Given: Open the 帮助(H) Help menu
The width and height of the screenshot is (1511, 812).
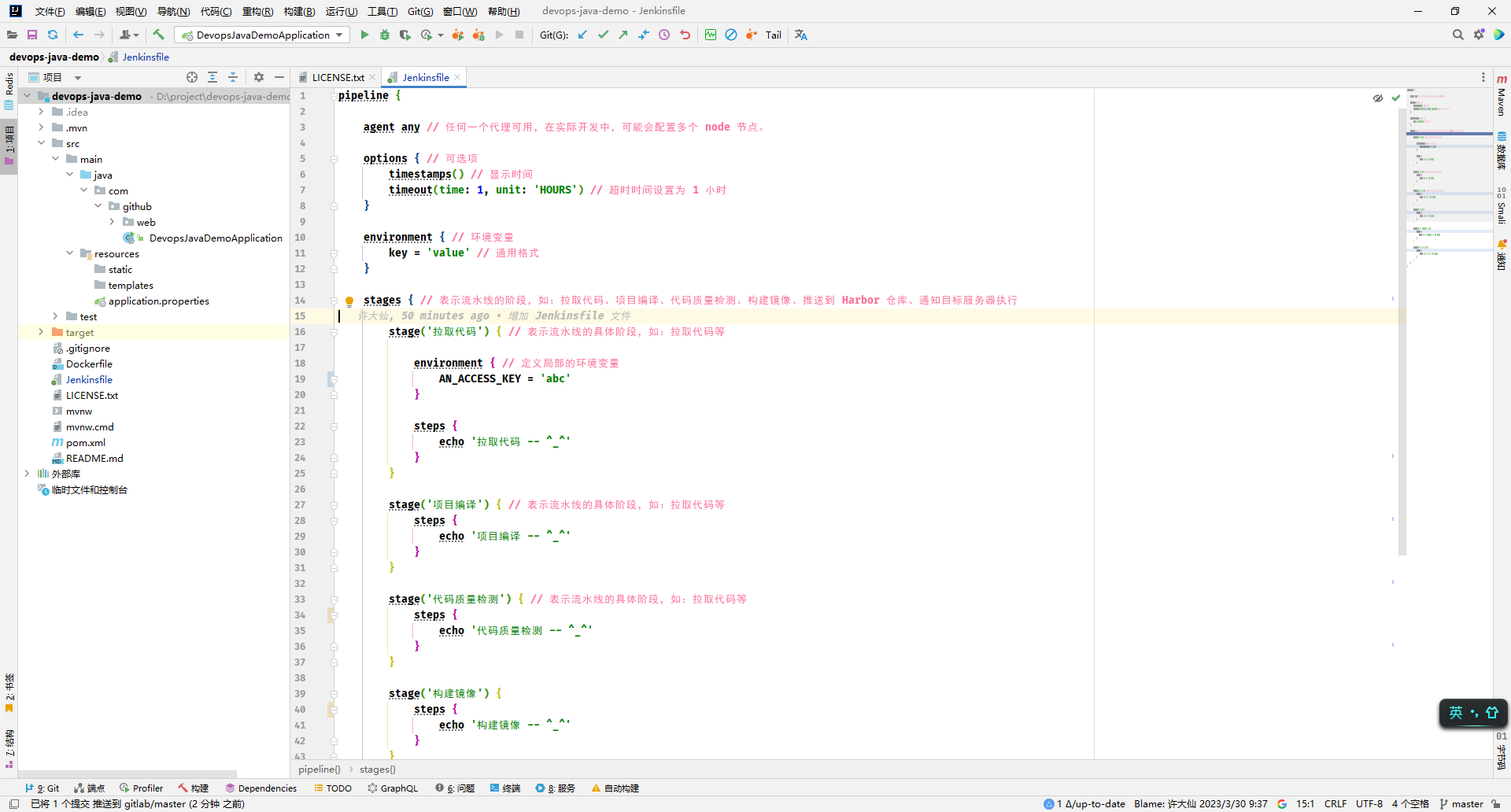Looking at the screenshot, I should [x=504, y=11].
